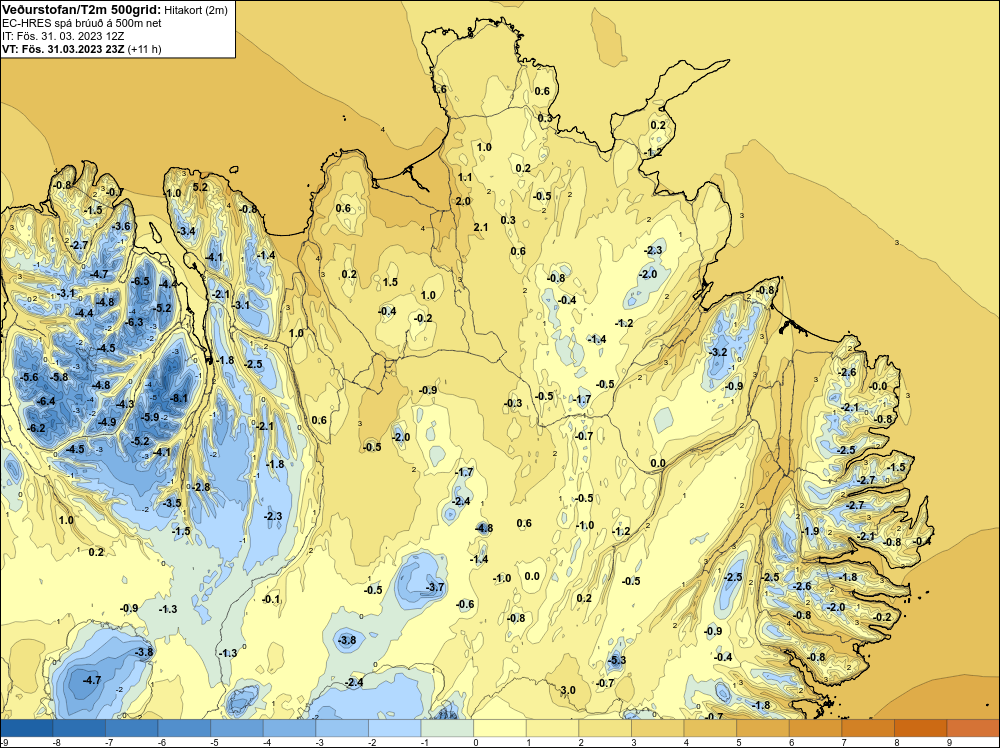Click the legend swatch between 0 and 1
The image size is (1000, 748).
coord(500,728)
